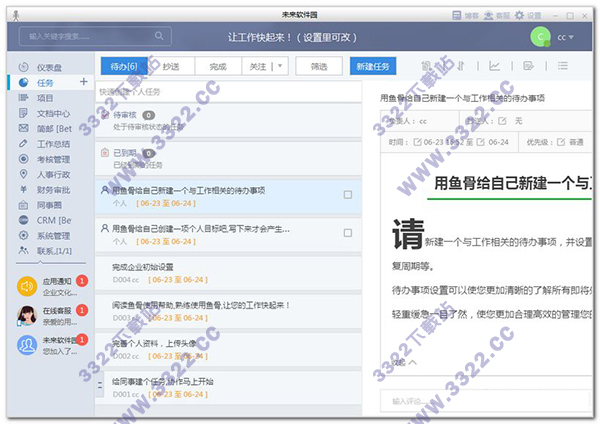Image resolution: width=600 pixels, height=424 pixels.
Task: Open 财务审批 in the sidebar
Action: [54, 189]
